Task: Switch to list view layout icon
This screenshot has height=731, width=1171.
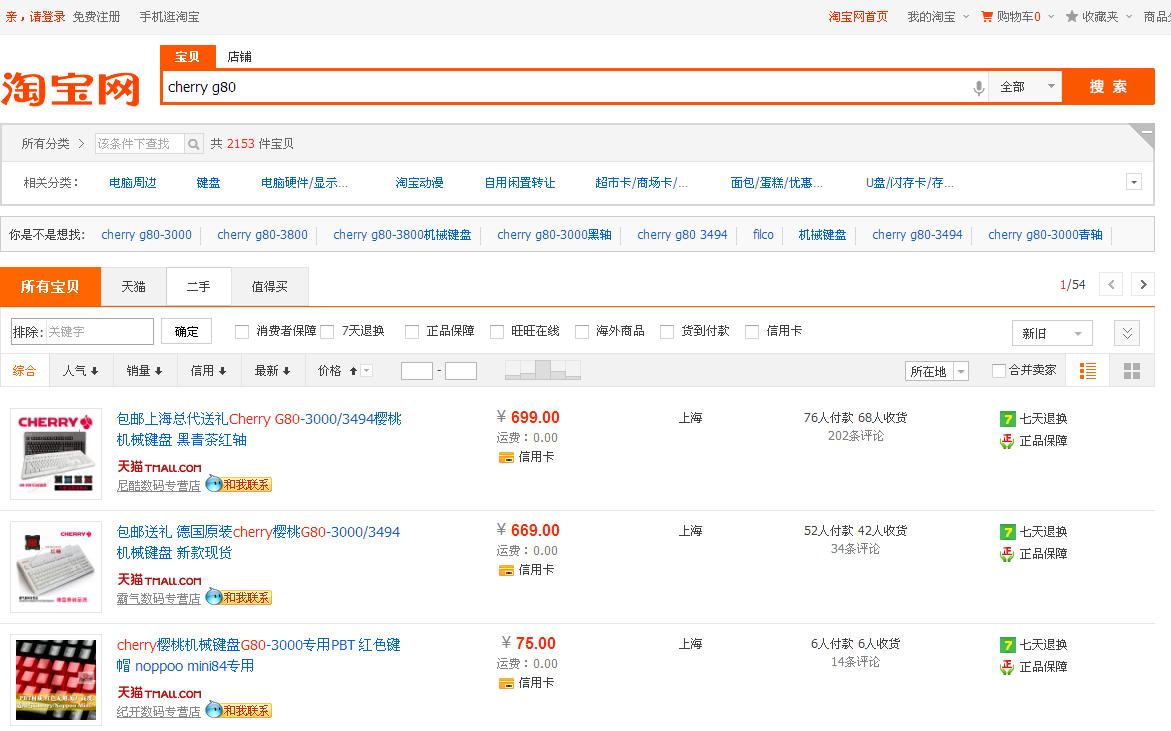Action: pyautogui.click(x=1088, y=371)
